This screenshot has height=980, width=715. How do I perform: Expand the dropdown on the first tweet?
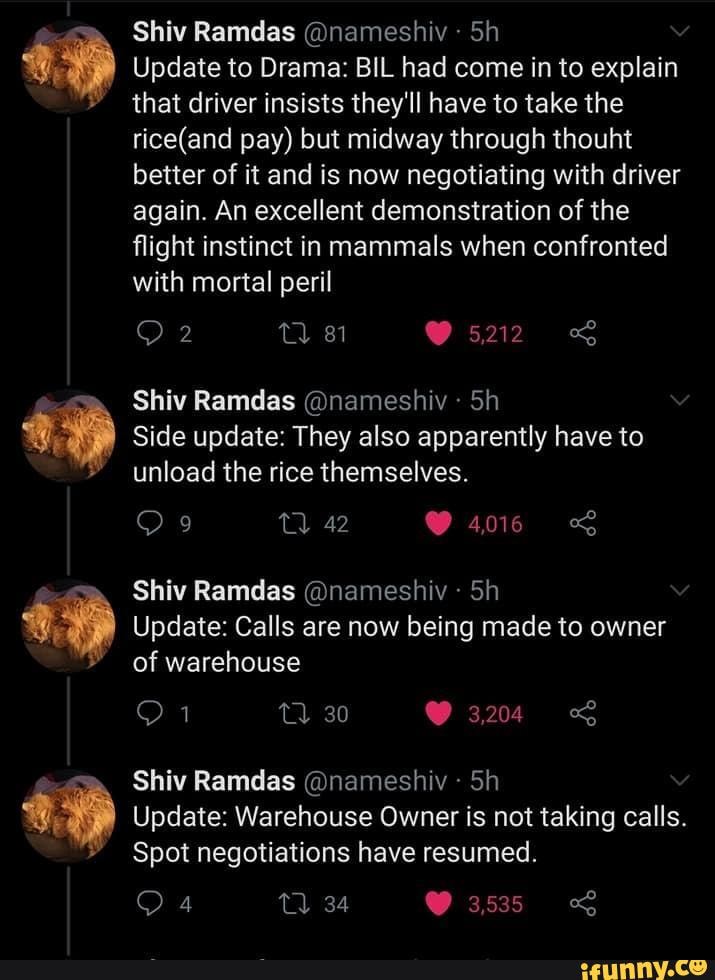coord(680,31)
